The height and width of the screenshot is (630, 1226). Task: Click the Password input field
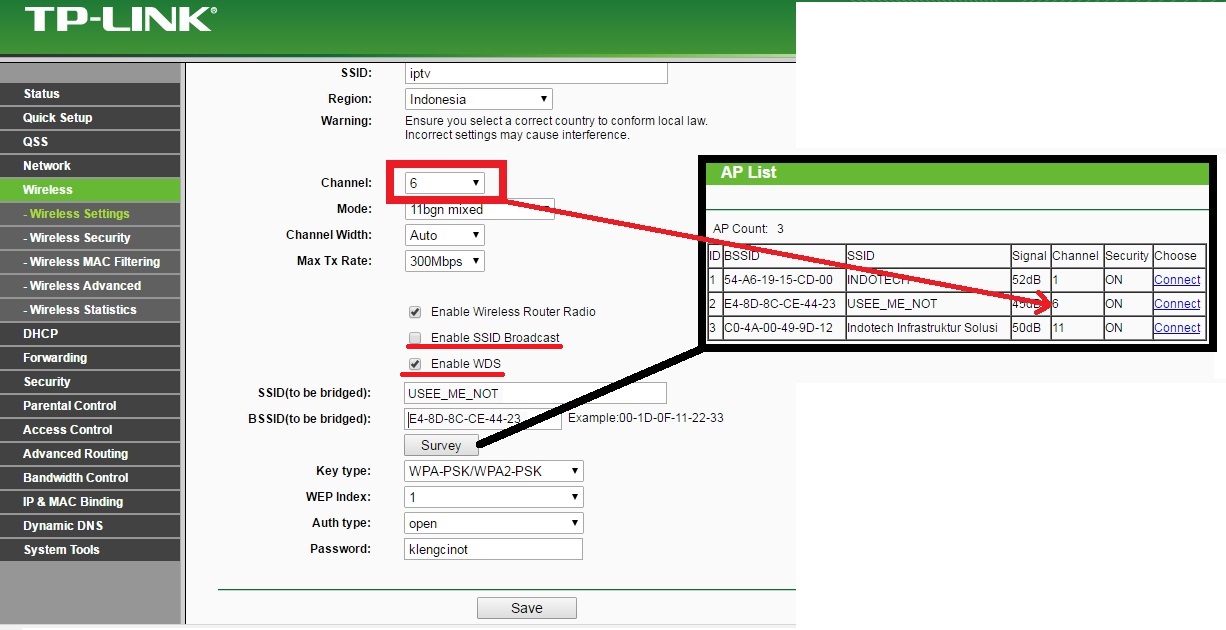[492, 548]
